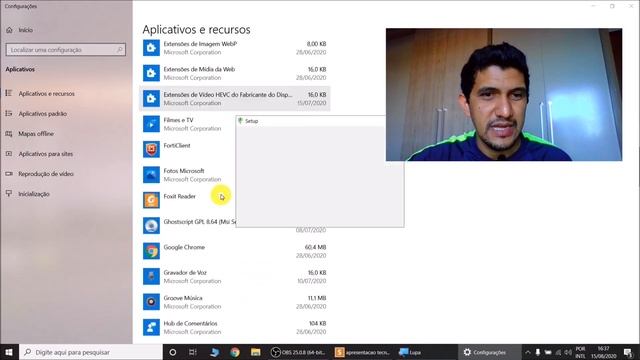This screenshot has height=360, width=640.
Task: Select the 'Gravador de Voz' name
Action: pyautogui.click(x=185, y=272)
